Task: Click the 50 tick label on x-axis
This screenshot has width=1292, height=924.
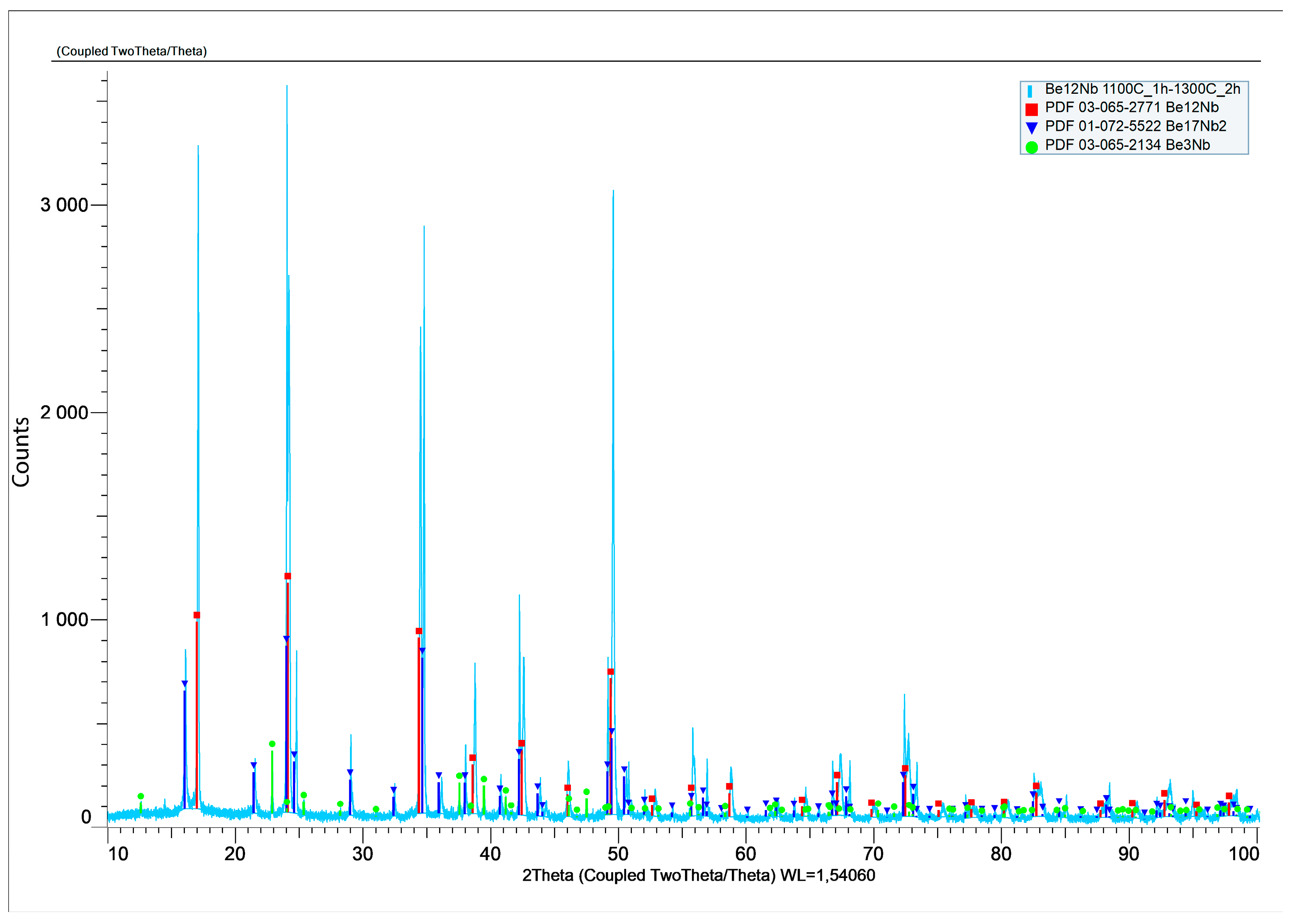Action: 617,854
